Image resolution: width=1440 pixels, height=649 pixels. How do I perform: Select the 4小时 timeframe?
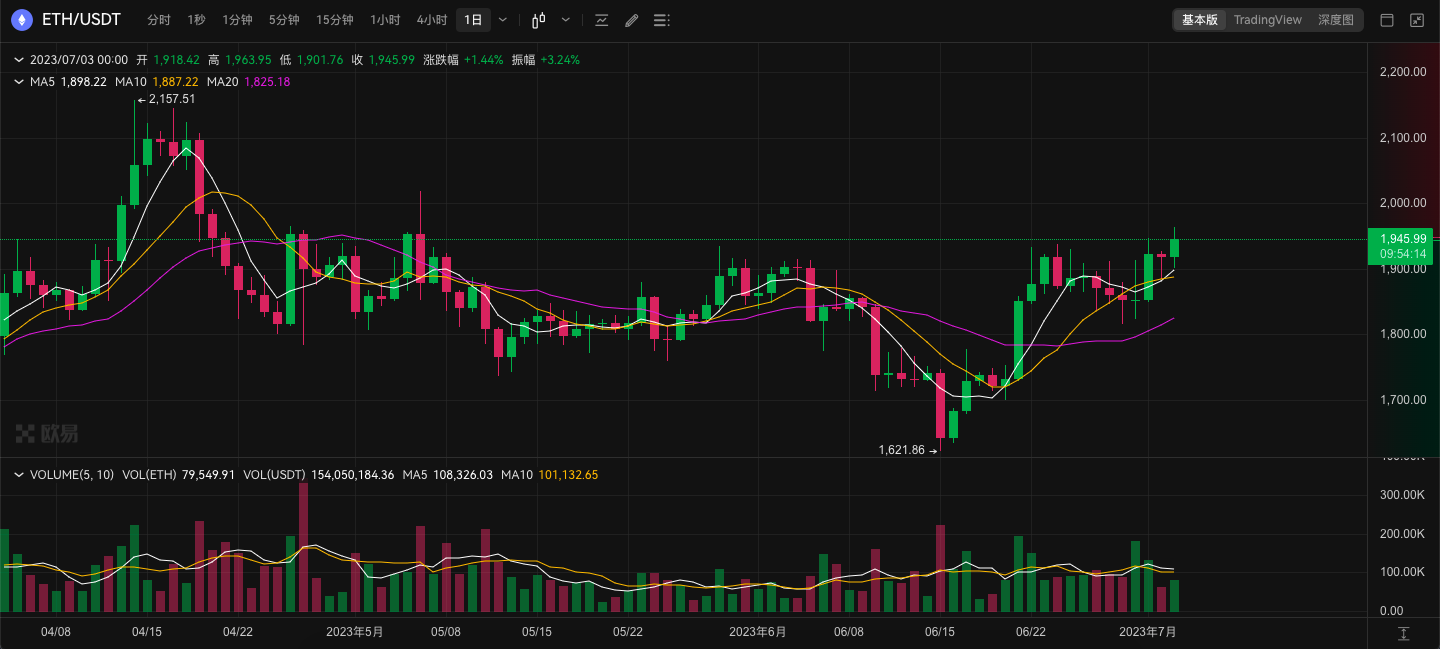(x=430, y=19)
